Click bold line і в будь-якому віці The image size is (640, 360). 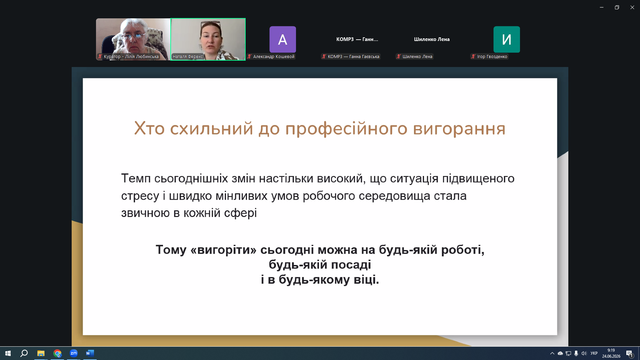click(x=320, y=280)
